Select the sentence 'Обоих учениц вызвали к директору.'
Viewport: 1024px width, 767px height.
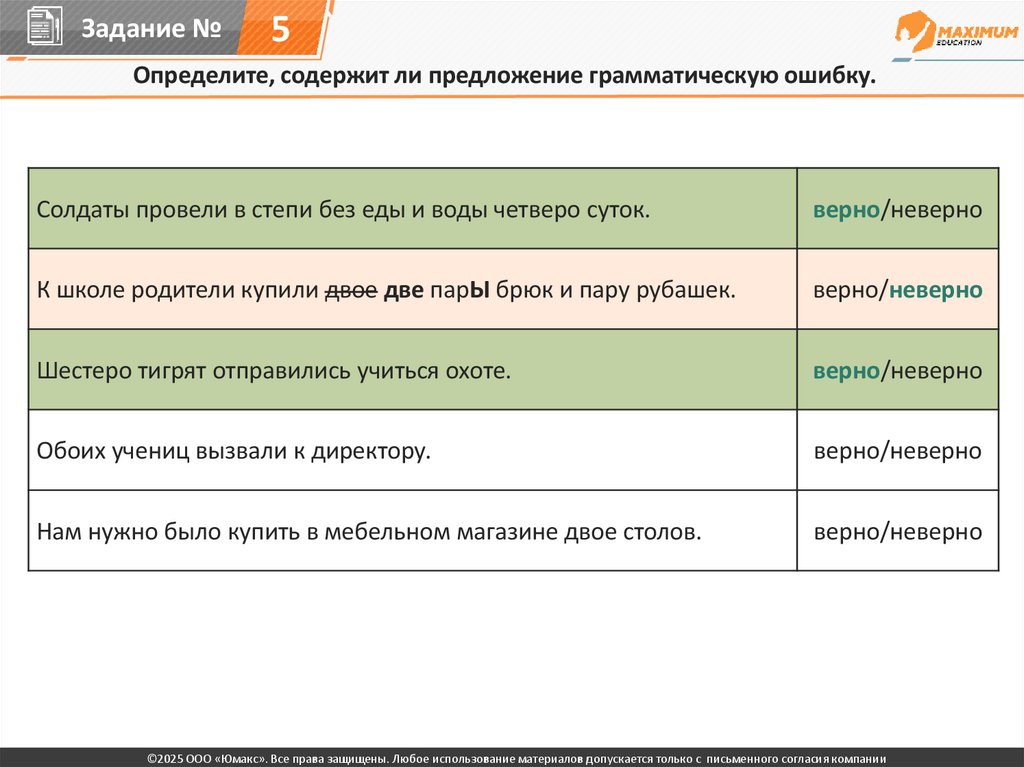coord(234,451)
